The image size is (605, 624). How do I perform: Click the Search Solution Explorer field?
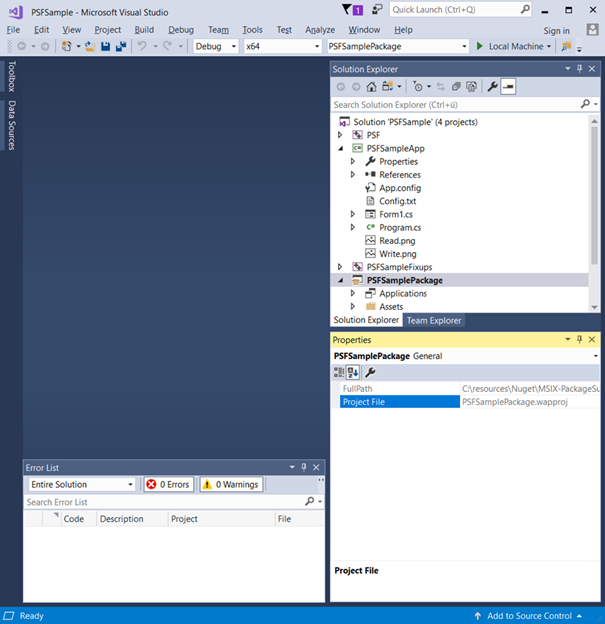point(465,104)
